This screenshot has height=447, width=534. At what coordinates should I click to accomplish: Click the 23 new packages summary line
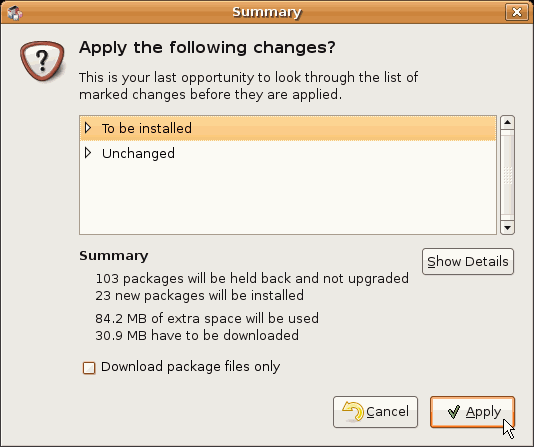(x=200, y=296)
